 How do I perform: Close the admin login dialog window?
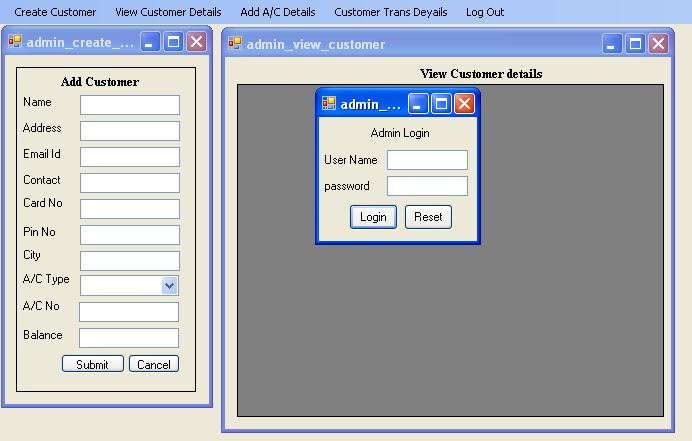pos(464,104)
